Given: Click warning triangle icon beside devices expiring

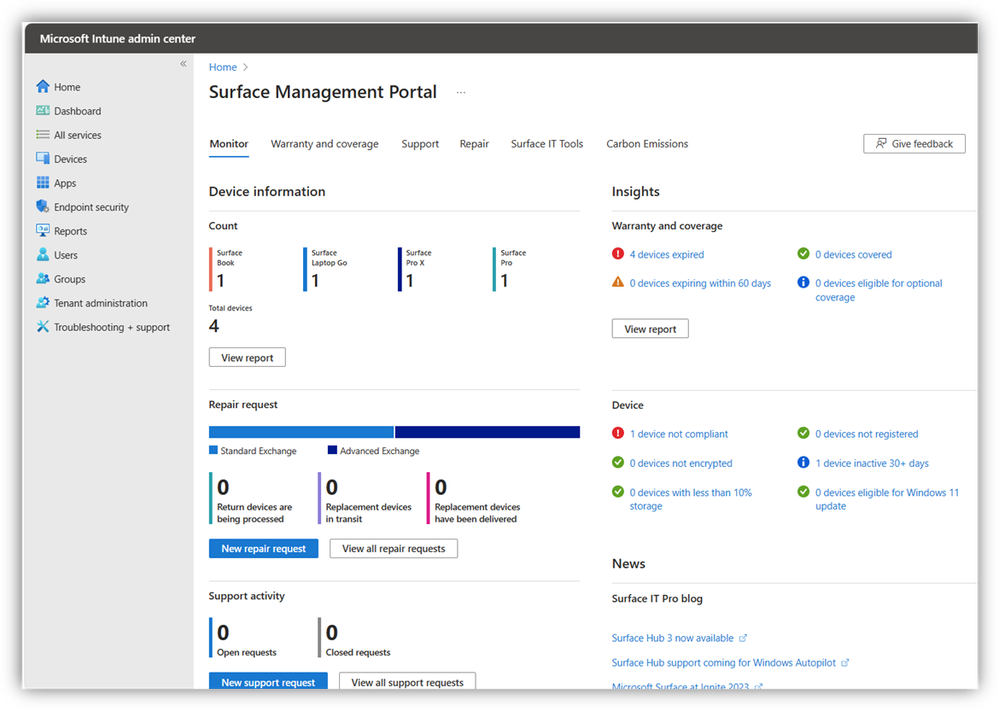Looking at the screenshot, I should 618,282.
